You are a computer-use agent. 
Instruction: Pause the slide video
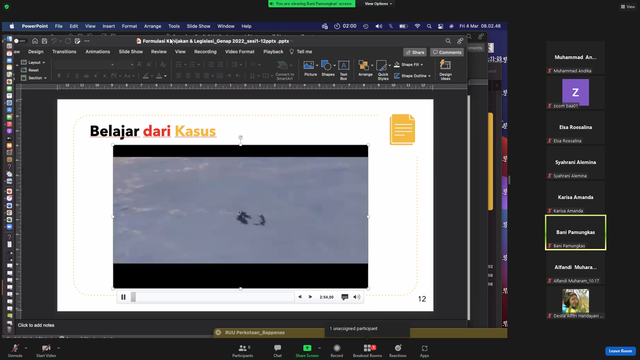point(123,297)
